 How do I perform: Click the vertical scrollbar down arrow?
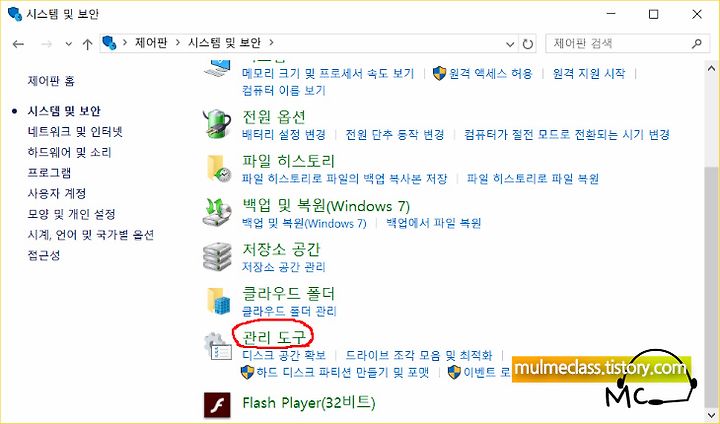click(711, 413)
